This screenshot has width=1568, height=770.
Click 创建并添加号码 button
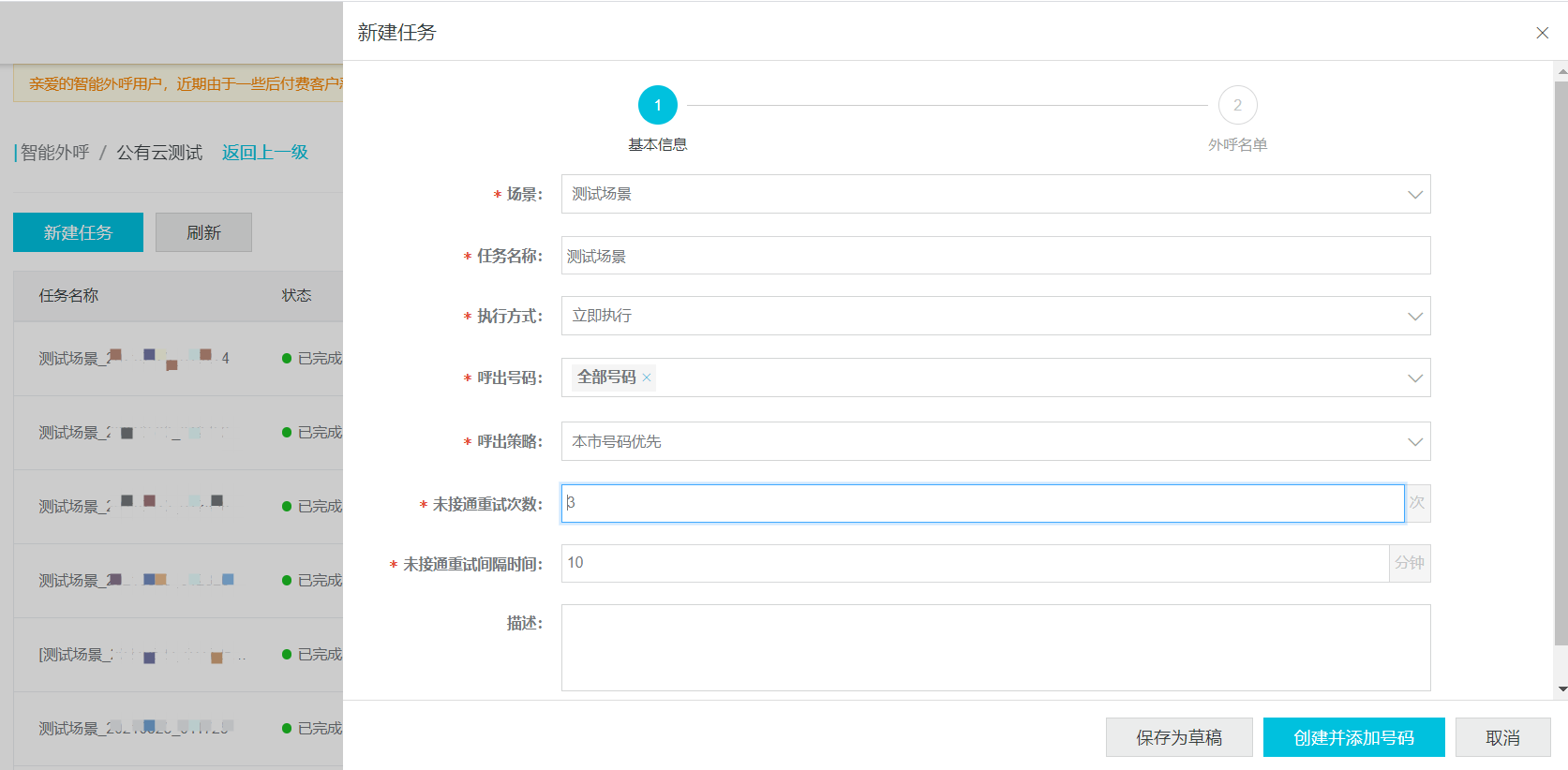click(1353, 737)
